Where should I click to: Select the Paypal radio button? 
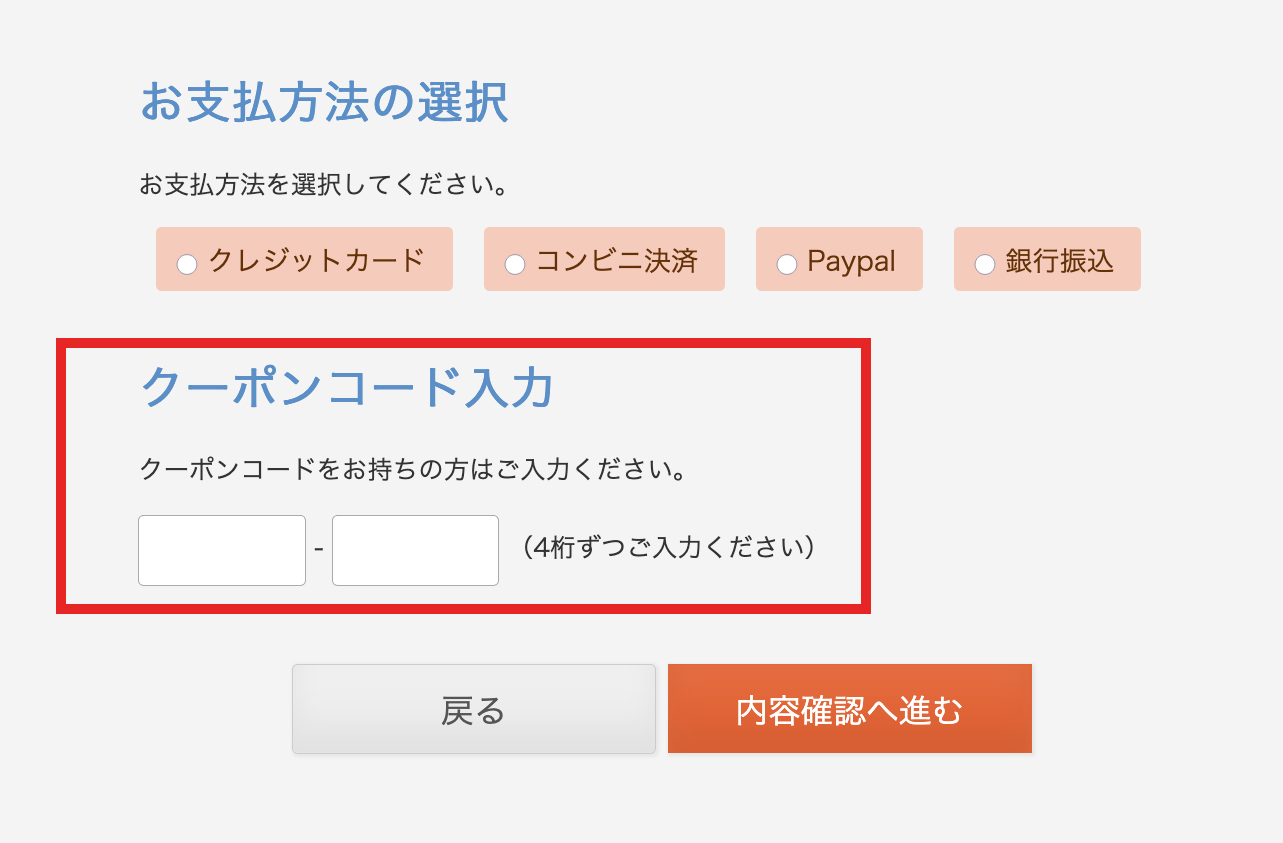point(786,264)
